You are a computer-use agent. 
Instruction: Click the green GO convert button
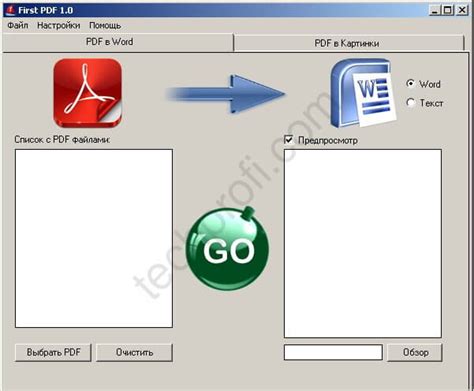tap(227, 249)
